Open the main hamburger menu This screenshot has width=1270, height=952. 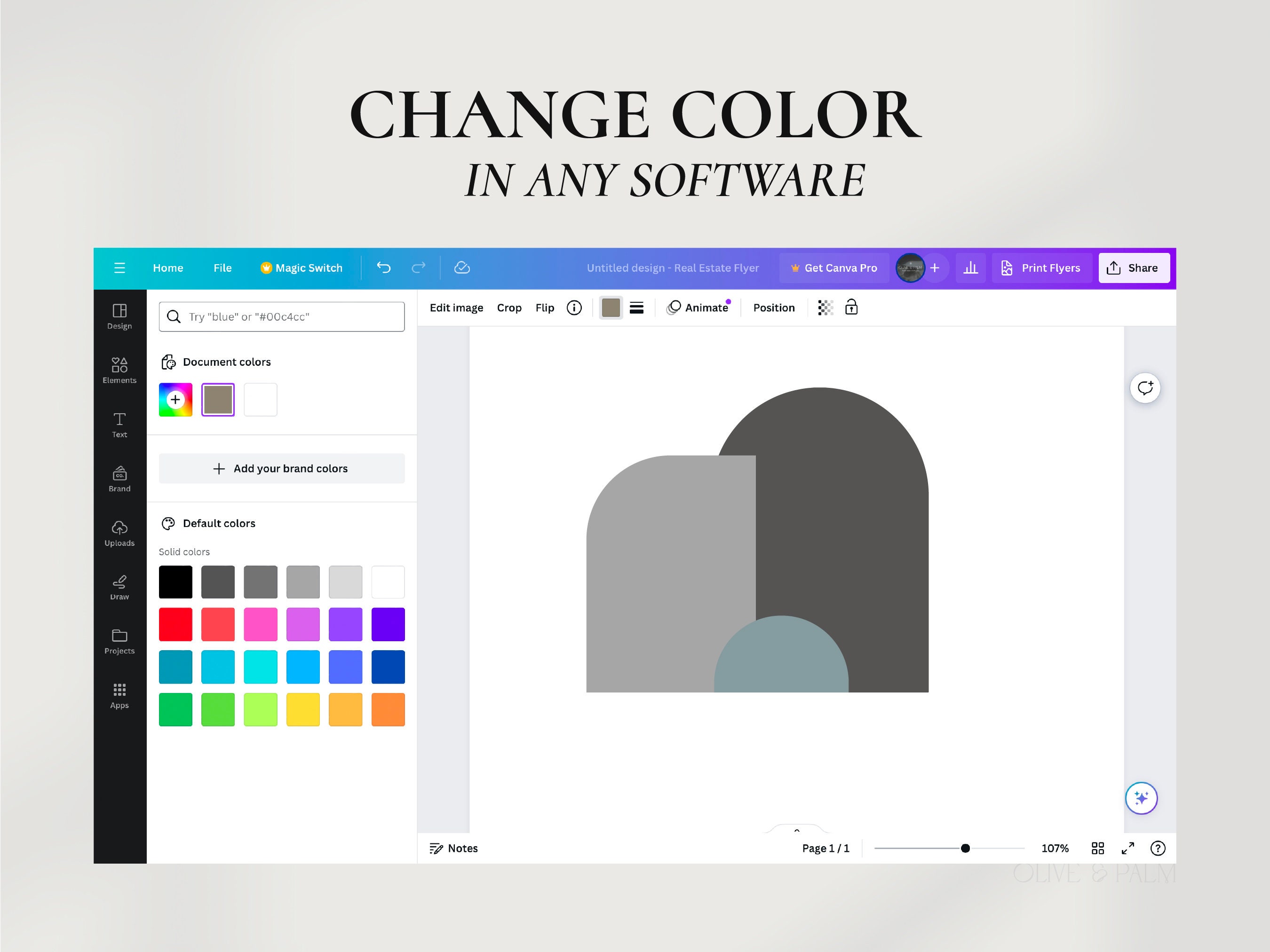(x=119, y=268)
